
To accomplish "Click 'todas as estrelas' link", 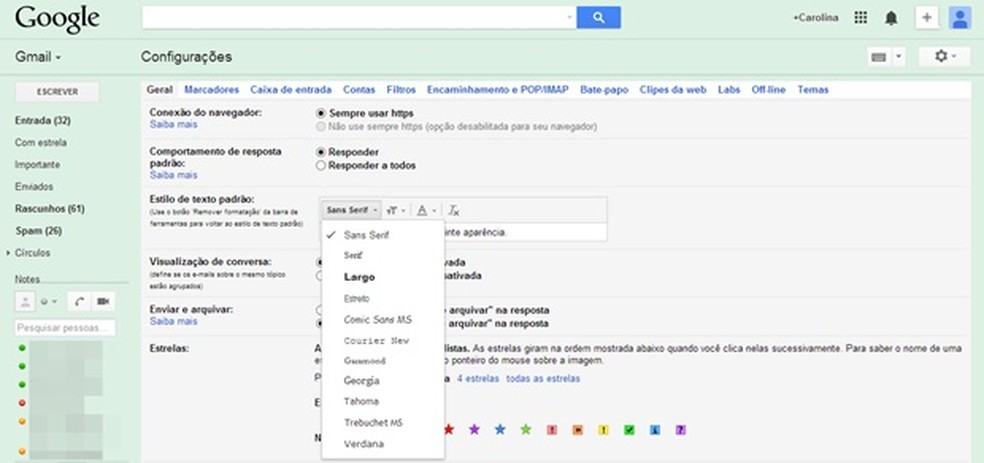I will (x=543, y=379).
